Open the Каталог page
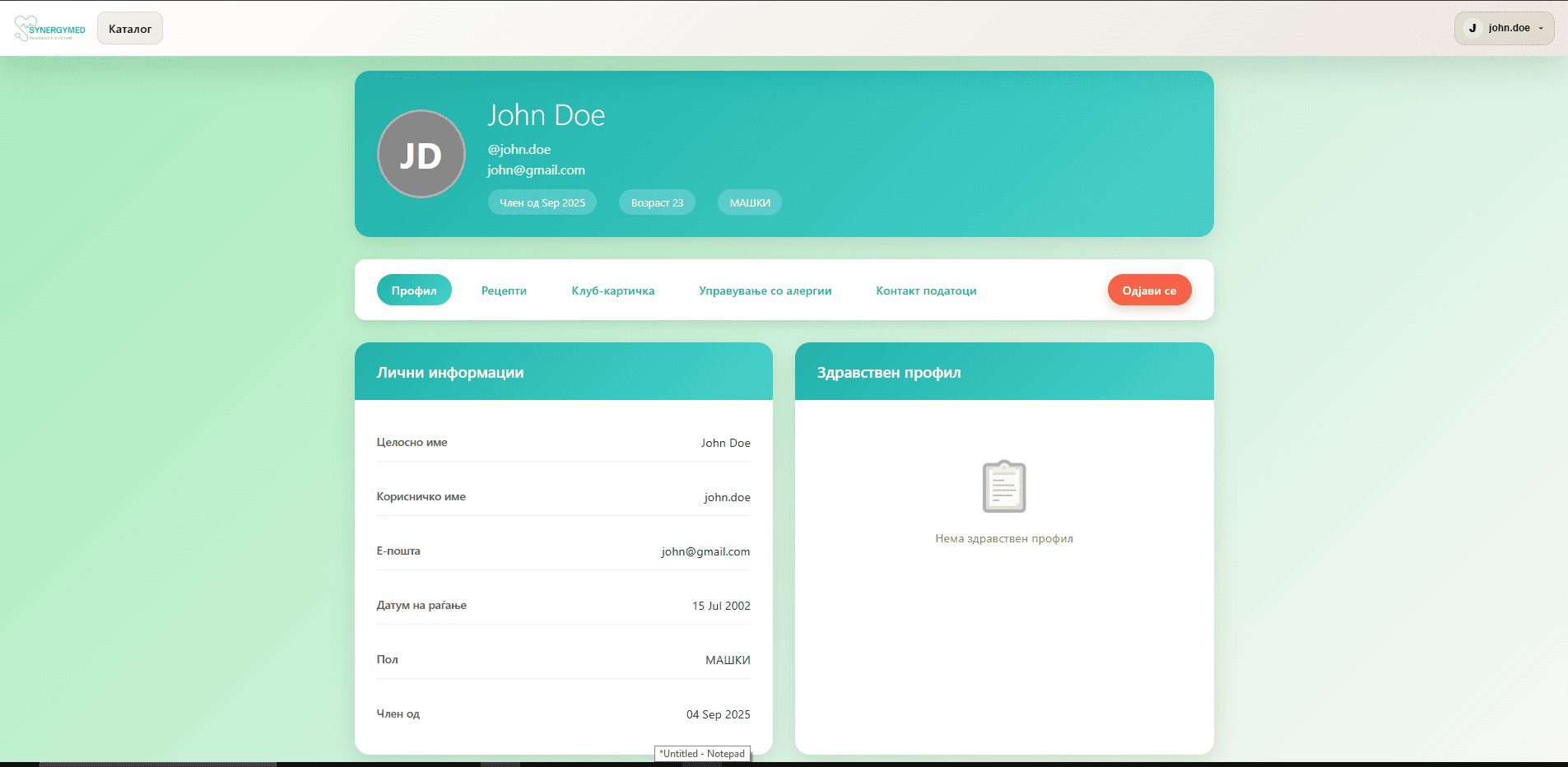Image resolution: width=1568 pixels, height=767 pixels. coord(130,29)
